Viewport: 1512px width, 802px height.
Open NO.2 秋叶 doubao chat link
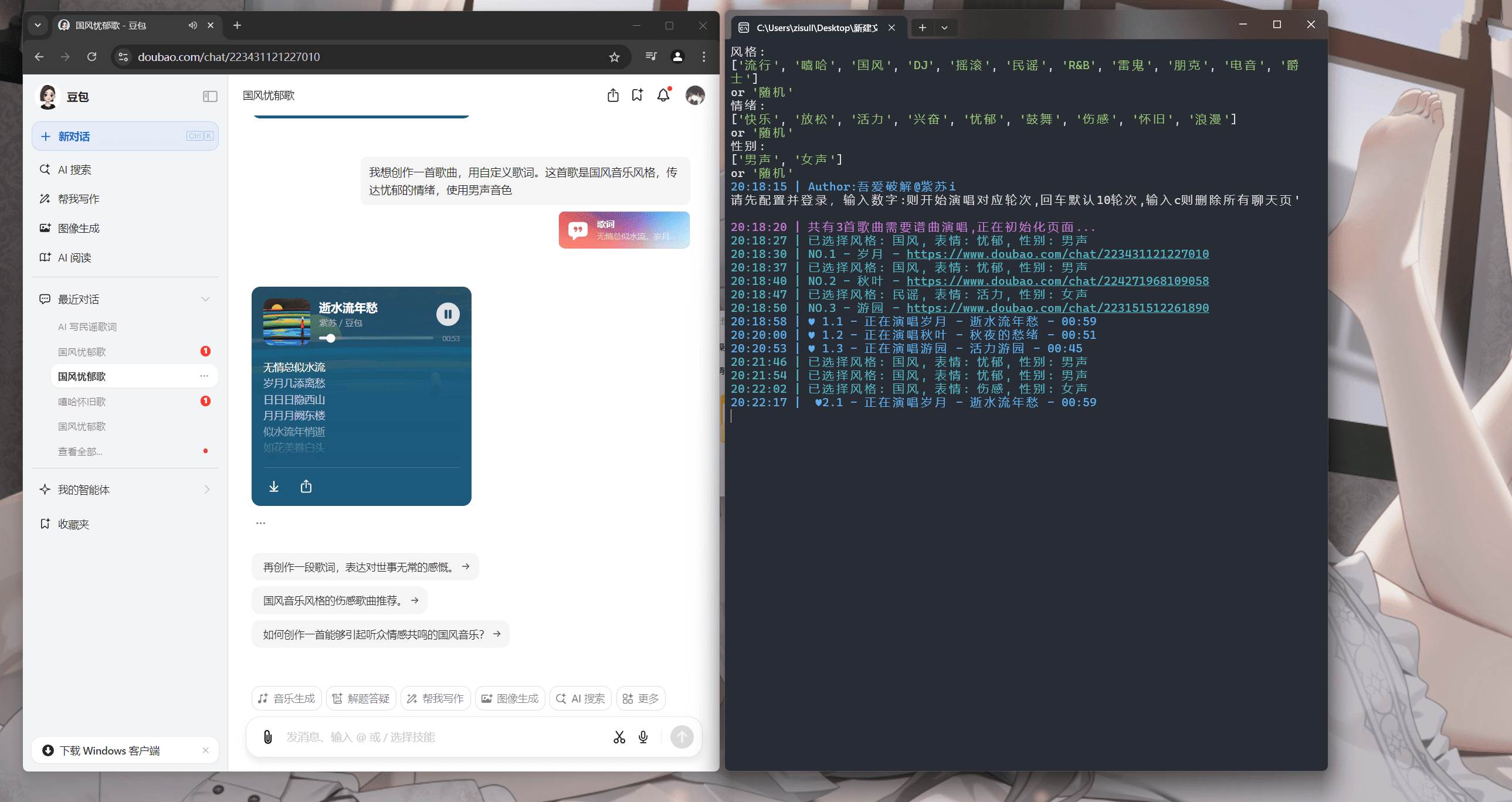click(x=1057, y=281)
